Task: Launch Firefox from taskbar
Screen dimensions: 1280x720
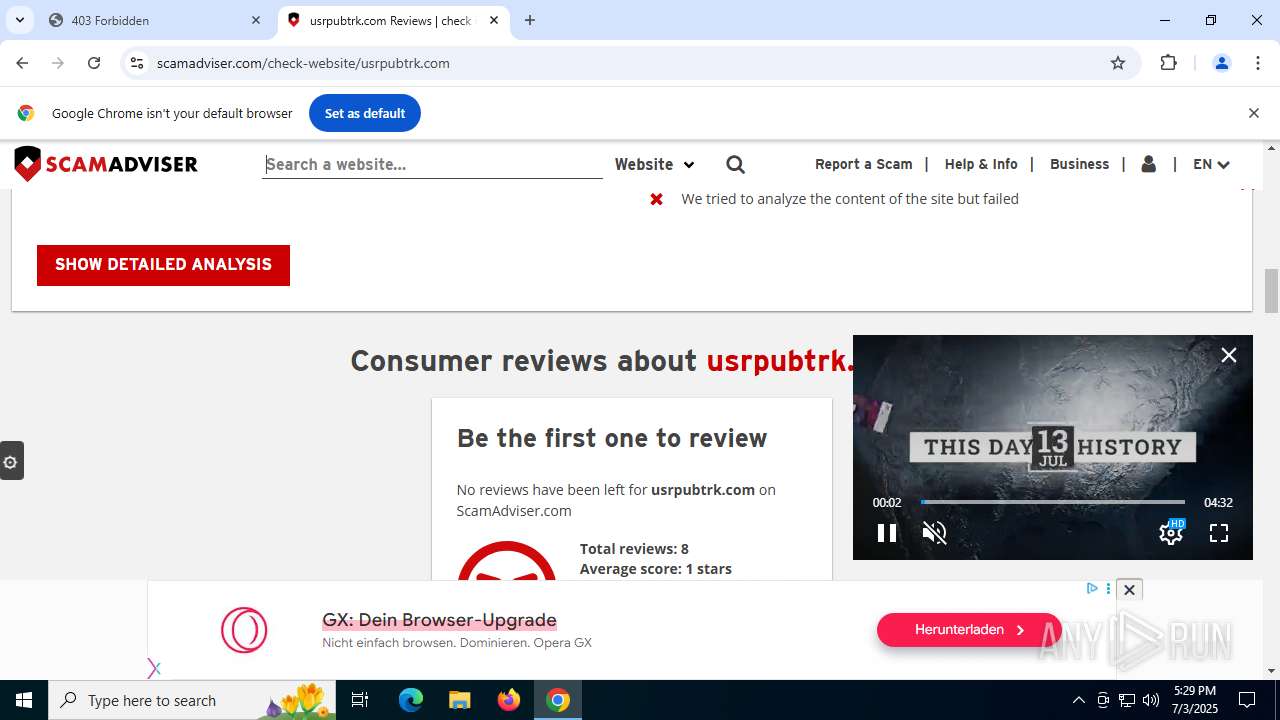Action: point(509,700)
